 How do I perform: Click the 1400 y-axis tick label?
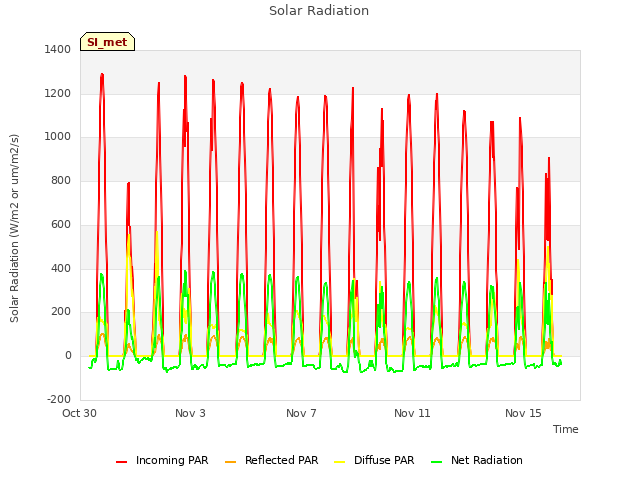[58, 49]
